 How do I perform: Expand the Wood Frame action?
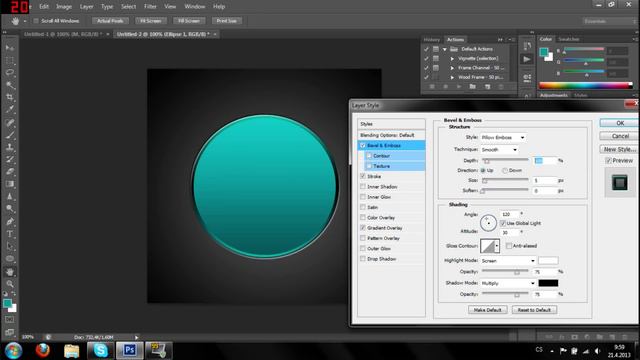click(452, 77)
